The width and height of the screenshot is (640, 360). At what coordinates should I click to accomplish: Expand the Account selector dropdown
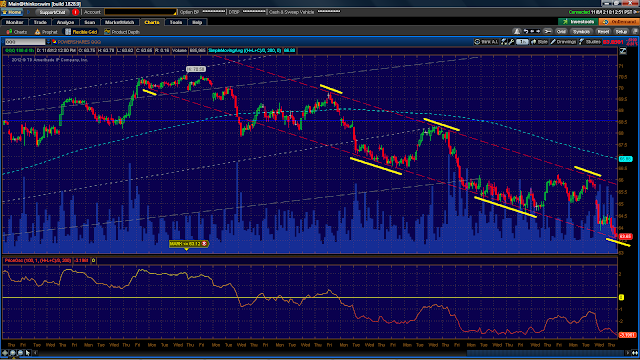pyautogui.click(x=175, y=12)
